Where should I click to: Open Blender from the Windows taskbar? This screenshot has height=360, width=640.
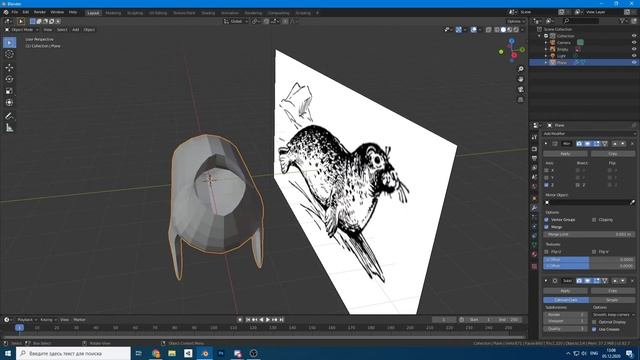pos(205,353)
